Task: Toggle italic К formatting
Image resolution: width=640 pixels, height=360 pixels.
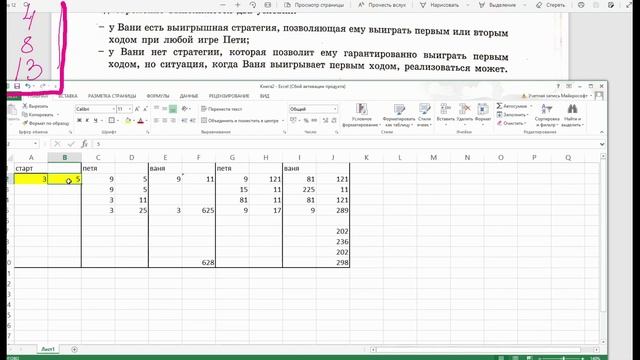Action: 87,120
